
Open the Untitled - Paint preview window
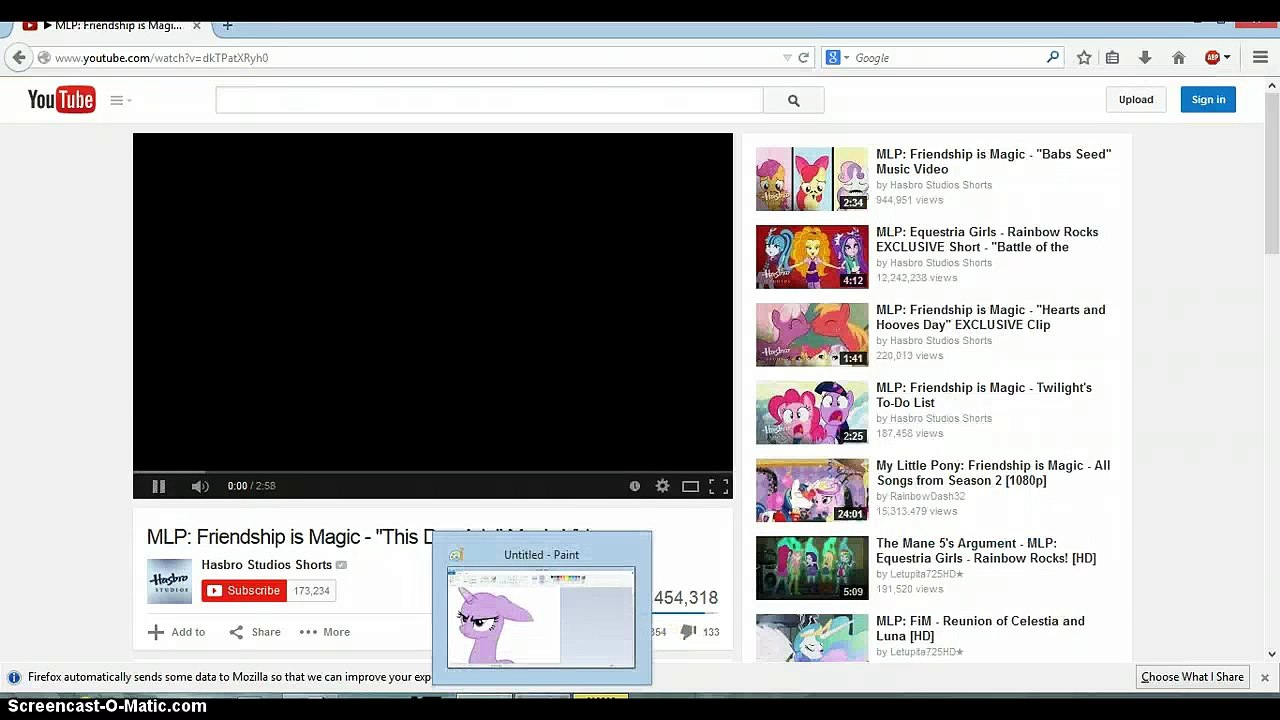[x=541, y=609]
